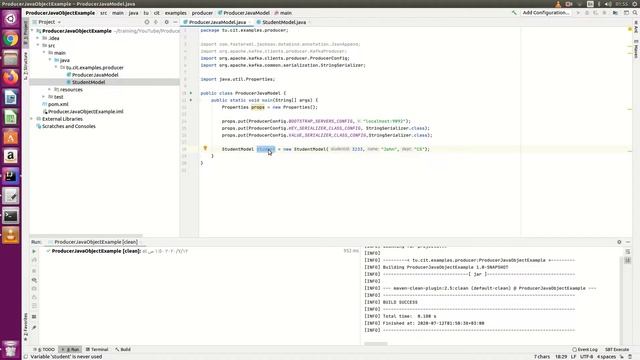Toggle the Build tool window button
The height and width of the screenshot is (360, 640).
[123, 349]
